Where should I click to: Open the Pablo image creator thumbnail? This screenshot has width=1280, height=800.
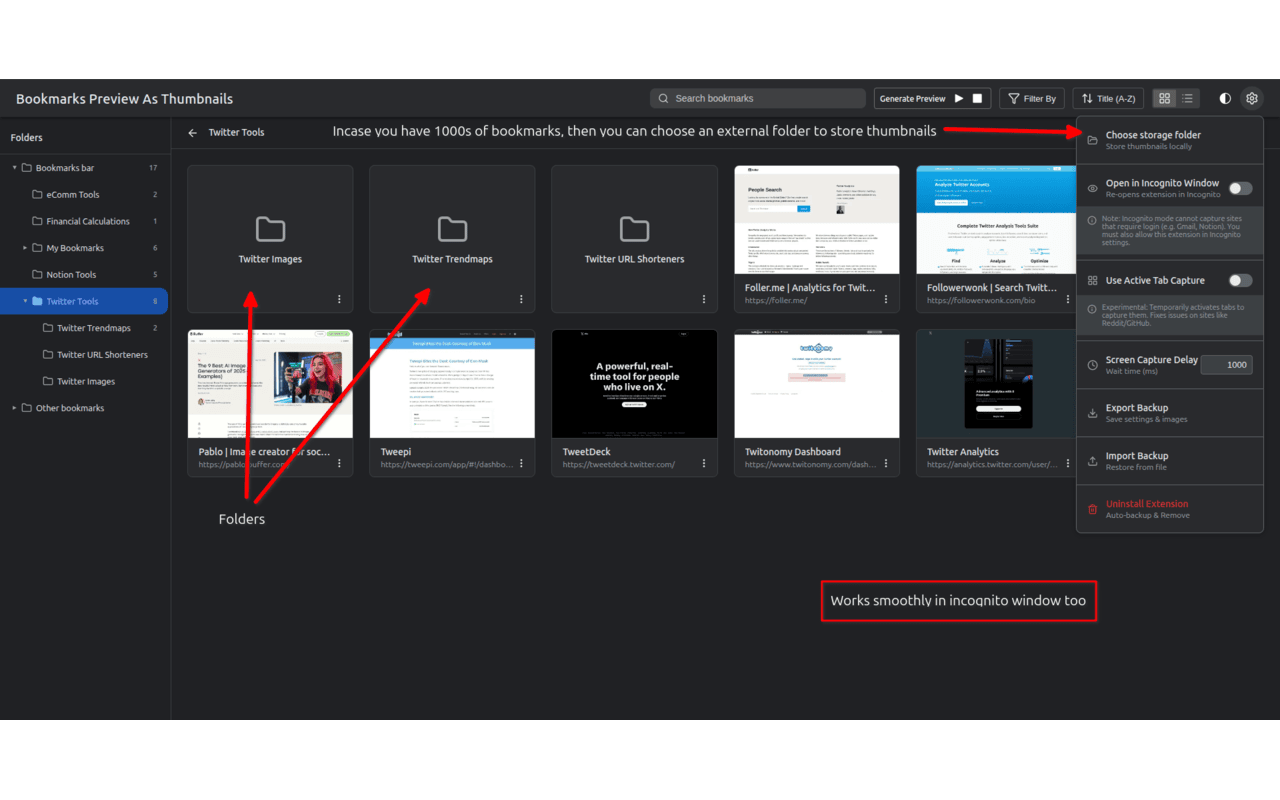tap(270, 384)
